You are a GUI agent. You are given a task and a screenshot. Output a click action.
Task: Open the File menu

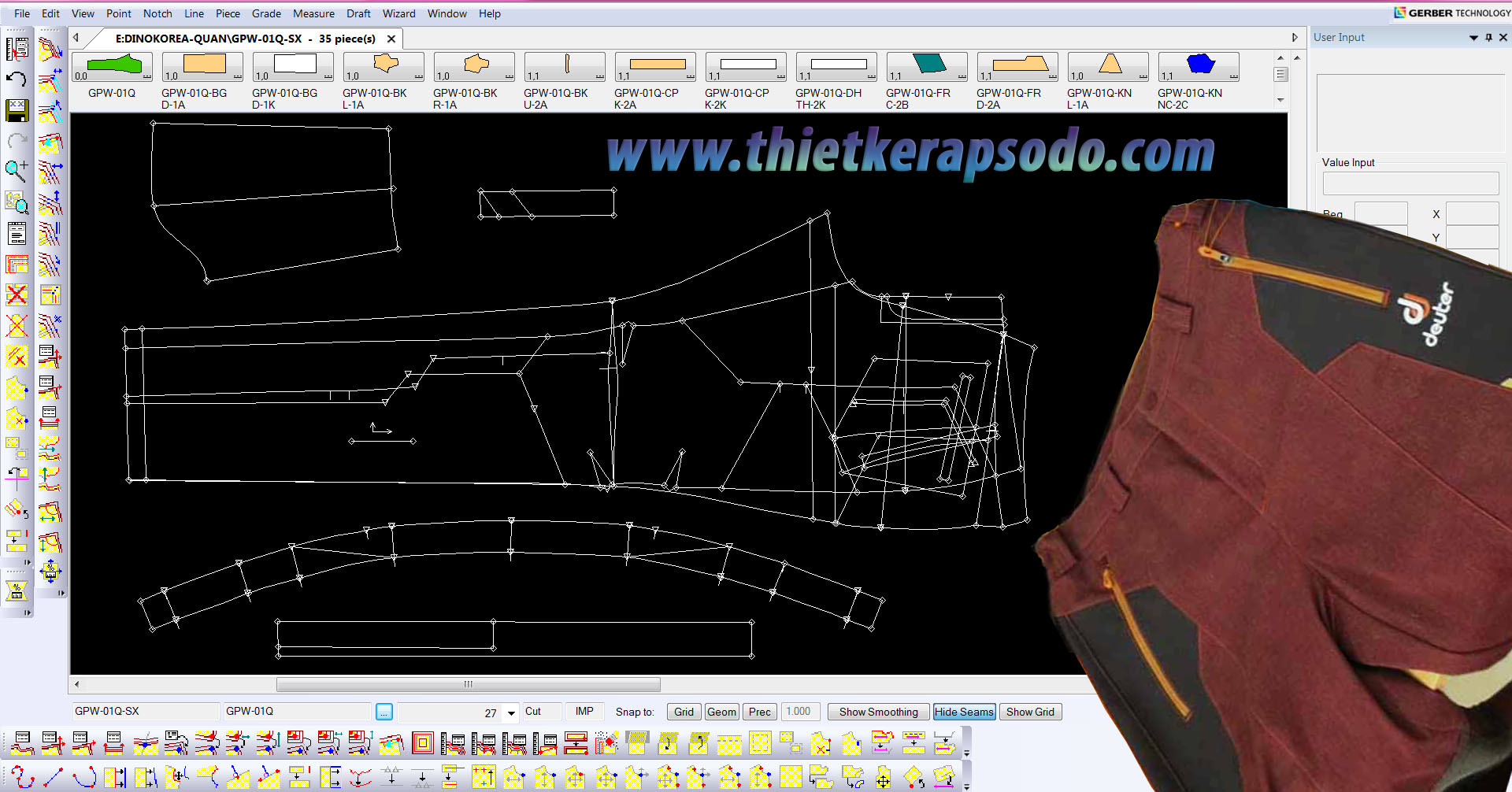(22, 13)
